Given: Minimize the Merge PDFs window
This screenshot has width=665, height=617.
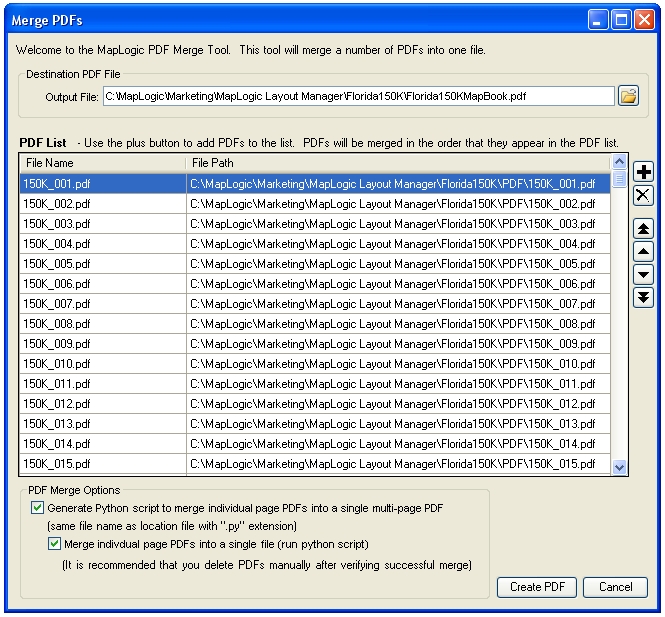Looking at the screenshot, I should click(x=598, y=20).
